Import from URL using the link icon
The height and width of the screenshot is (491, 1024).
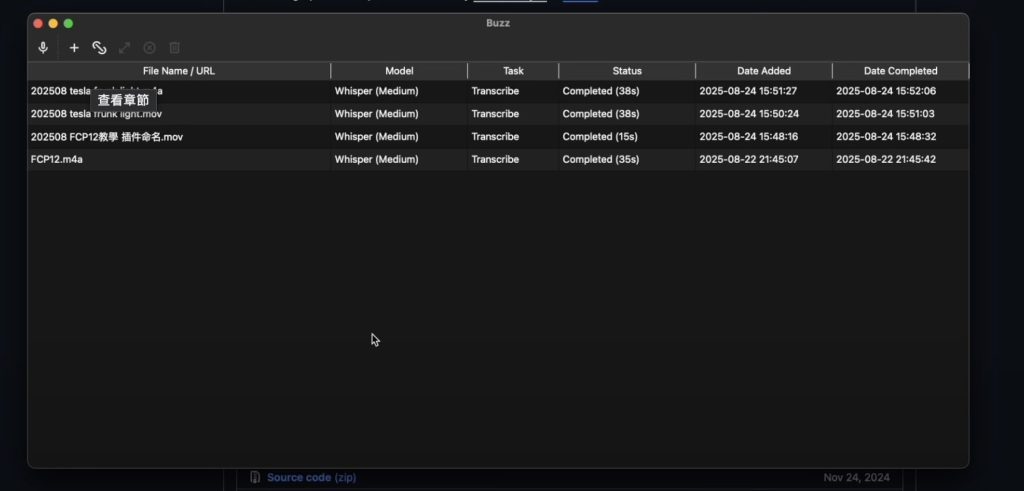99,47
